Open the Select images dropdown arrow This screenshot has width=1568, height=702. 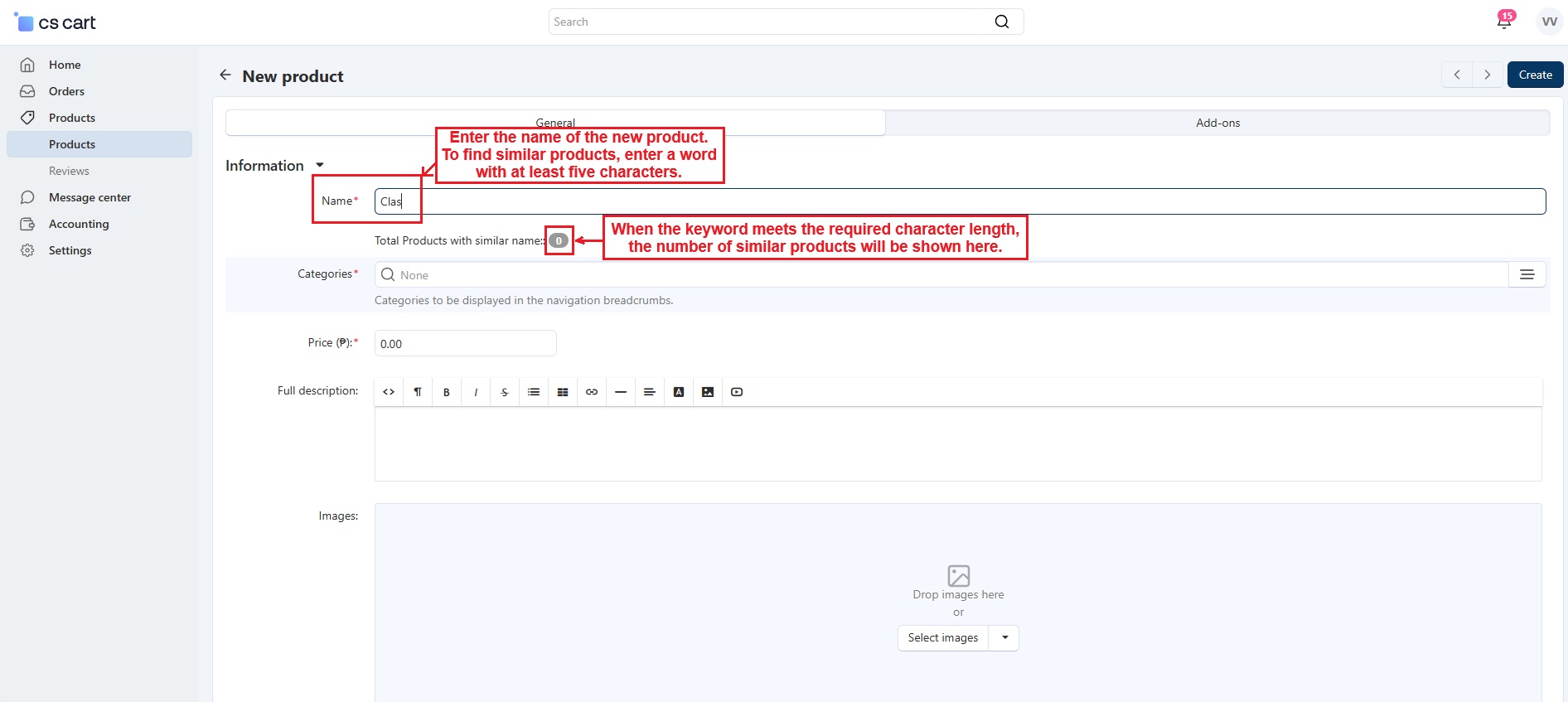pos(1004,638)
